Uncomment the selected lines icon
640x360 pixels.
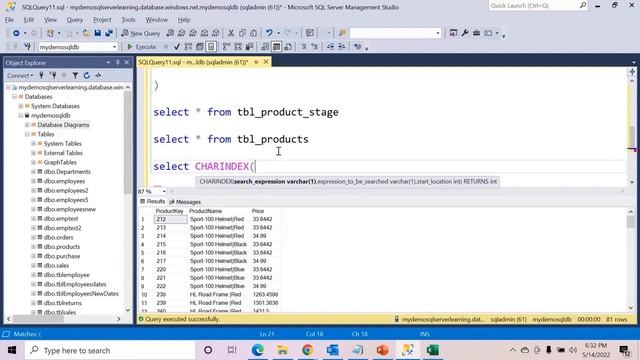tap(315, 47)
